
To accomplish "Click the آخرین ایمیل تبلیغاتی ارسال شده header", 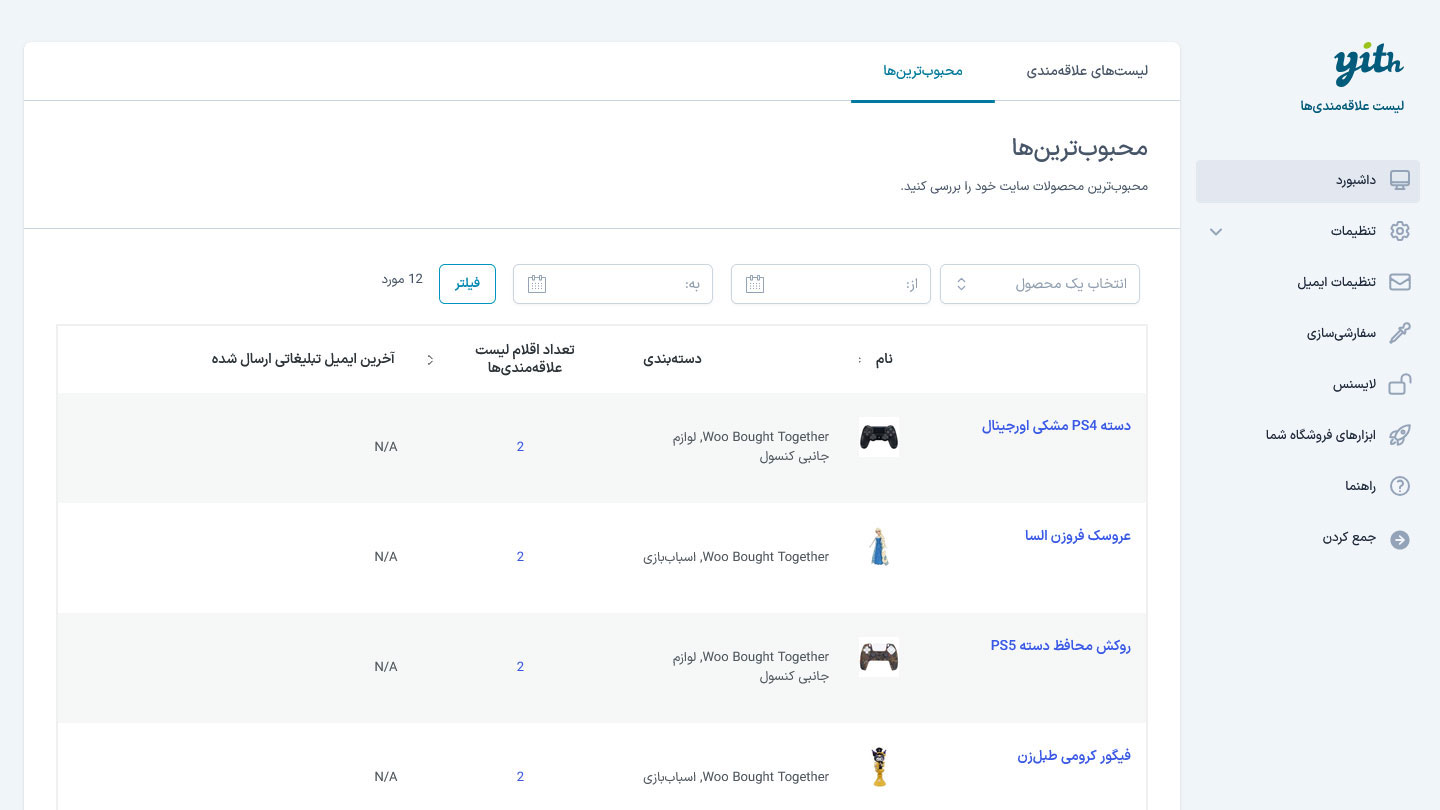I will tap(303, 359).
